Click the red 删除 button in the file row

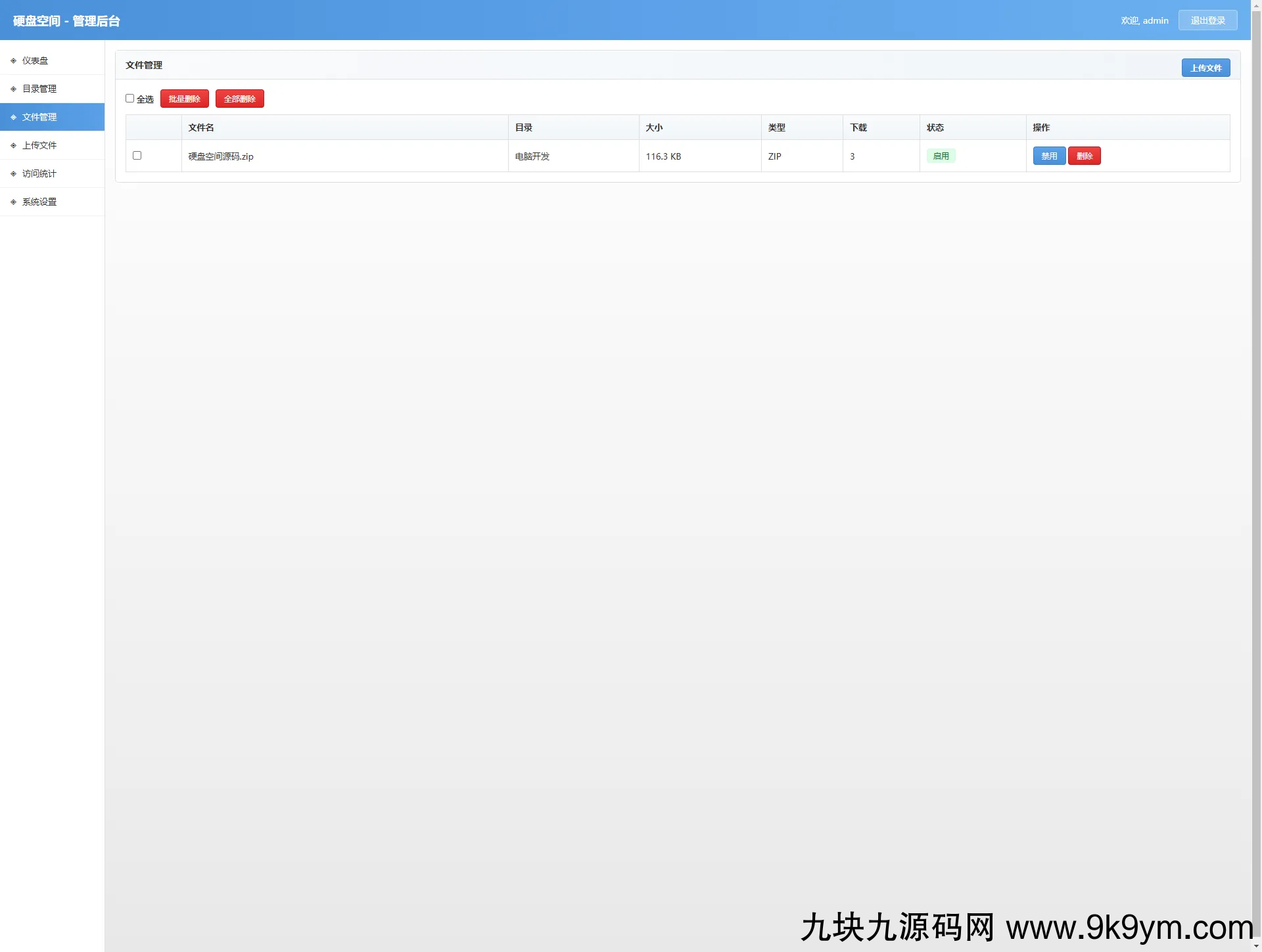point(1084,156)
